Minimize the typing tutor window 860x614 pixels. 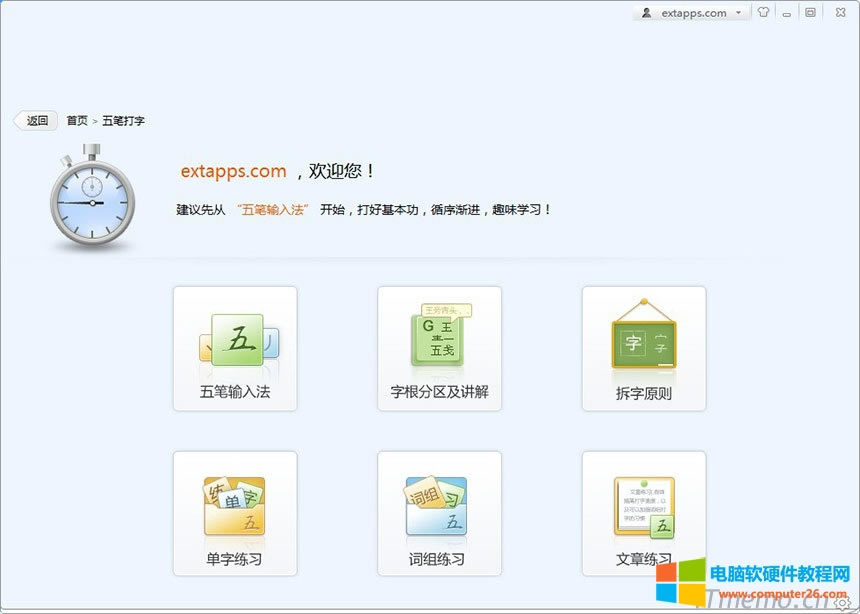tap(787, 13)
